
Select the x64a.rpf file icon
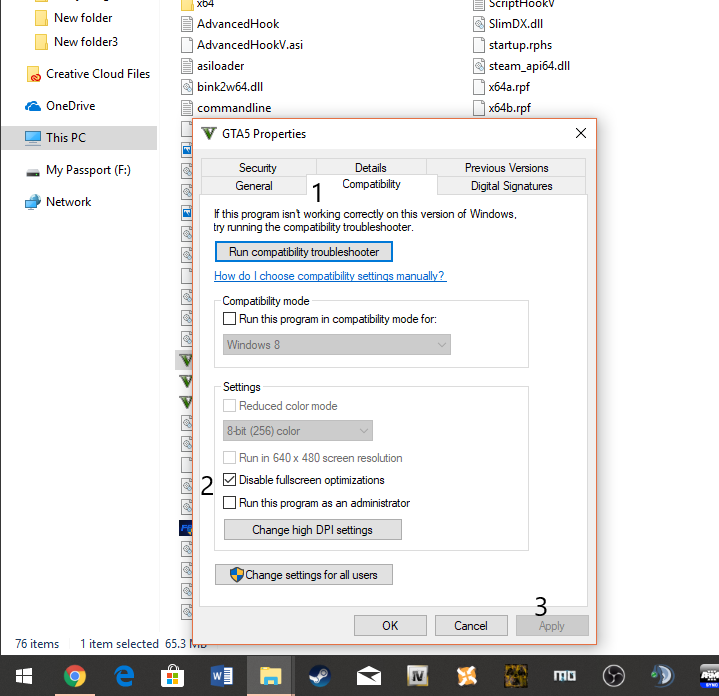pyautogui.click(x=479, y=87)
